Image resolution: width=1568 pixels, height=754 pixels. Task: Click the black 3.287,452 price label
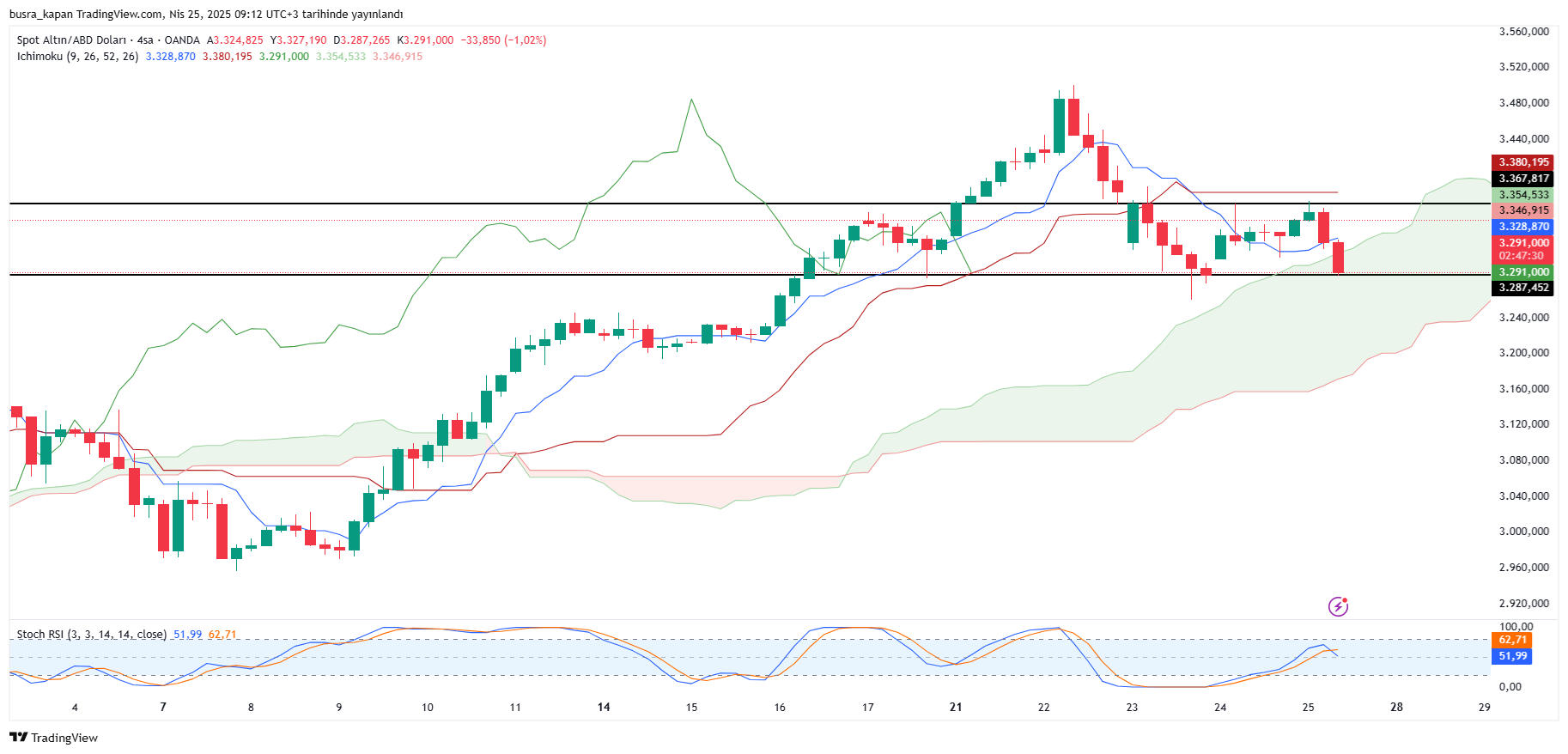1523,288
